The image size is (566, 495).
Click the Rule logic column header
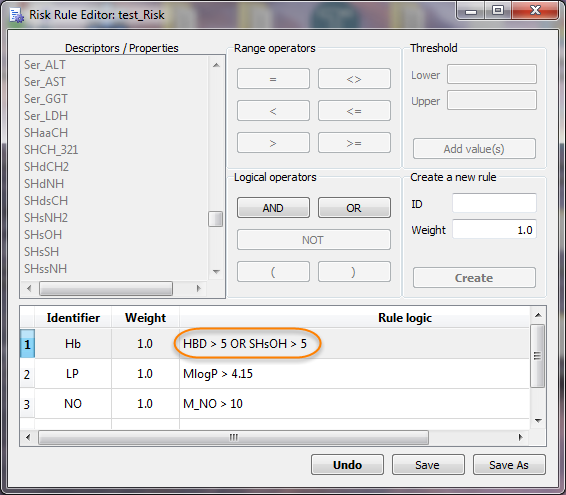pyautogui.click(x=405, y=318)
